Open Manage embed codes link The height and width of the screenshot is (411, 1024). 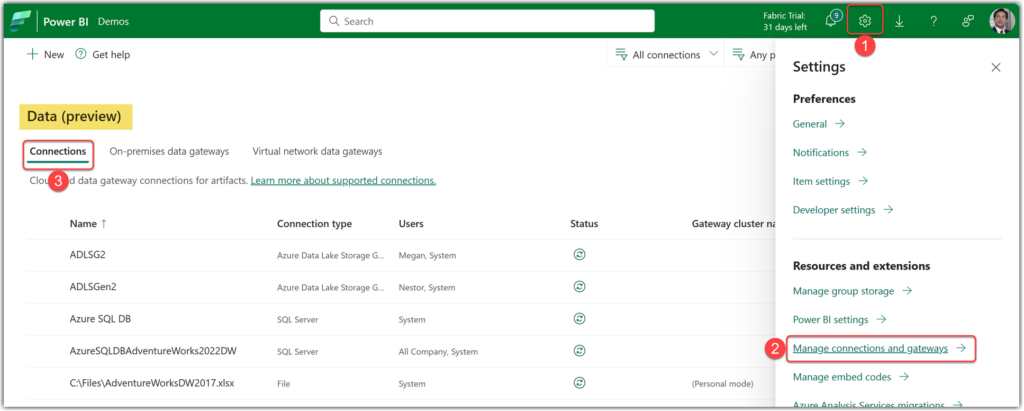[851, 377]
